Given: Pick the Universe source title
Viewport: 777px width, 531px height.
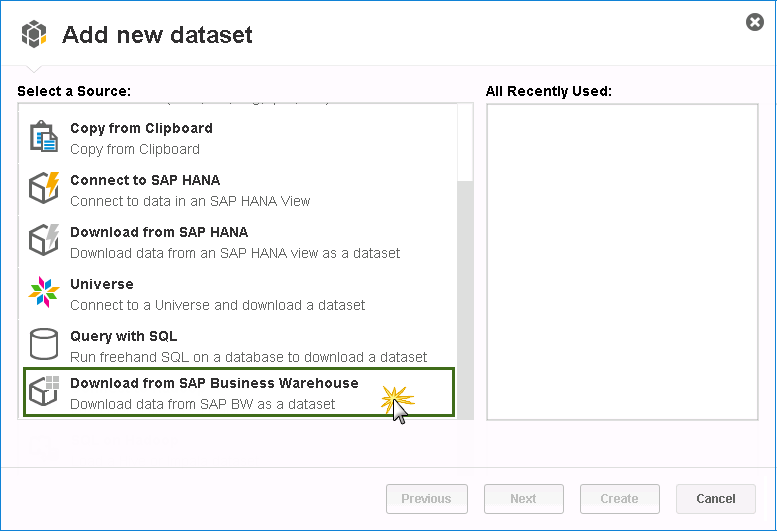Looking at the screenshot, I should (x=102, y=284).
